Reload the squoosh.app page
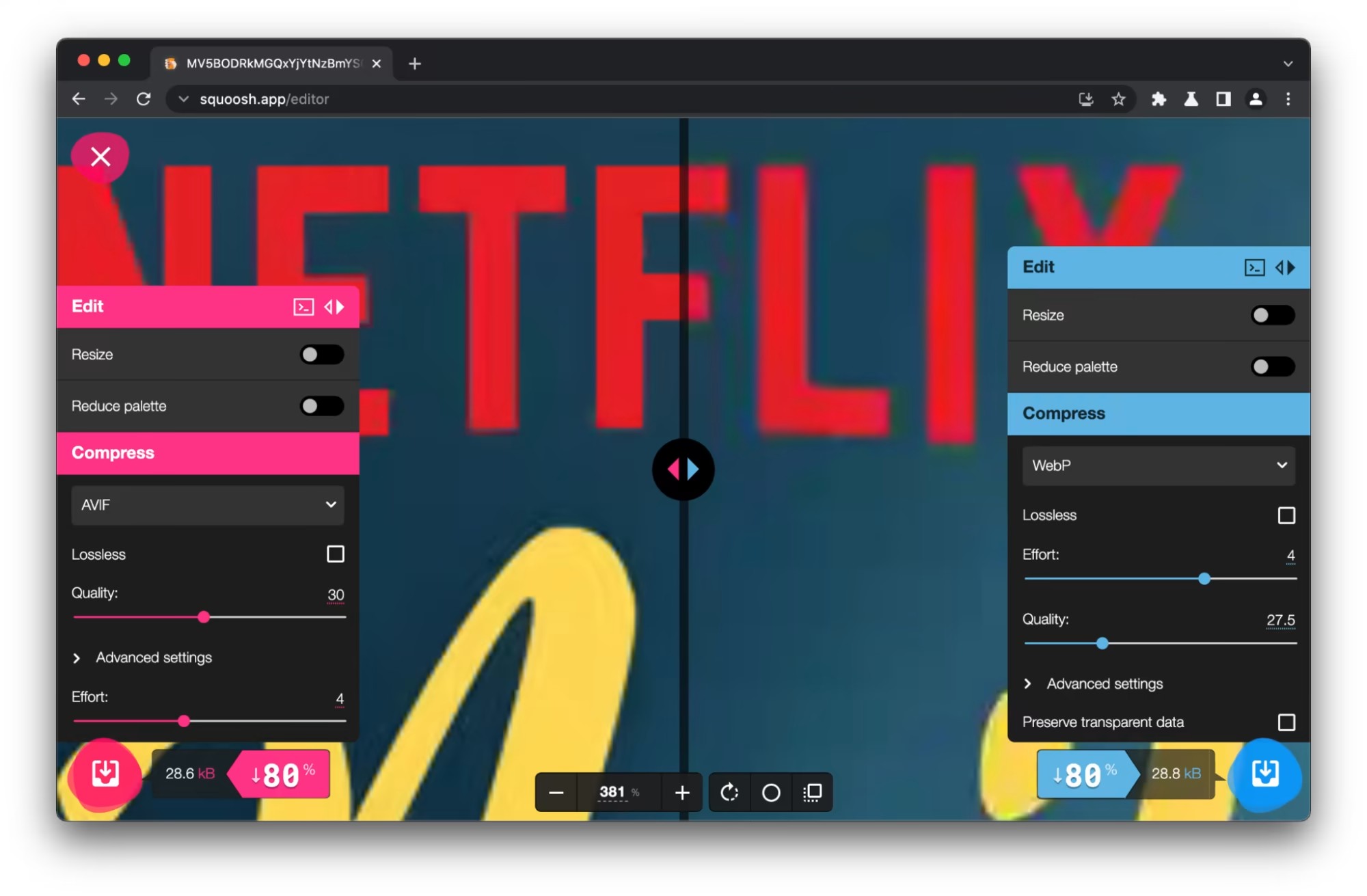The height and width of the screenshot is (896, 1367). (x=144, y=99)
